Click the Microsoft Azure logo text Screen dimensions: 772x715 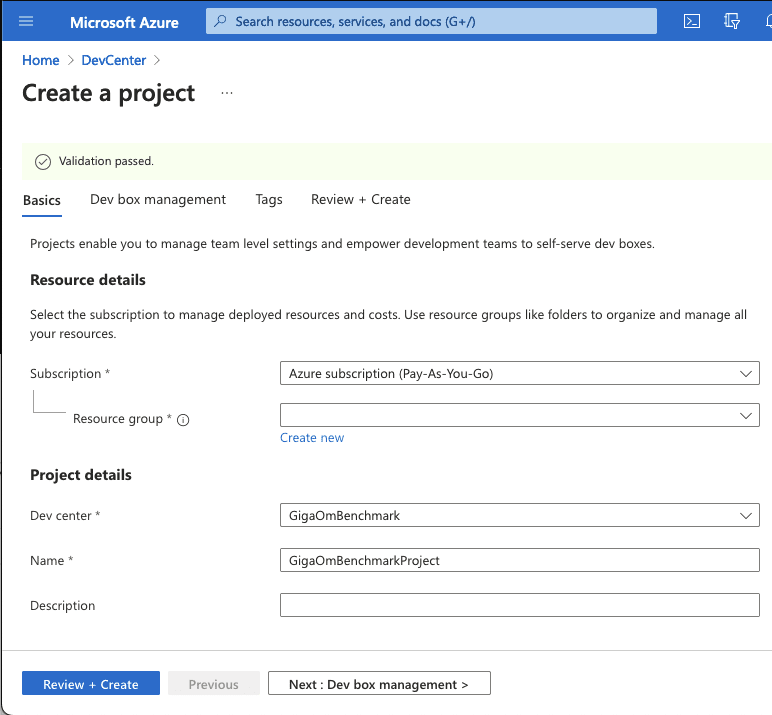point(124,22)
